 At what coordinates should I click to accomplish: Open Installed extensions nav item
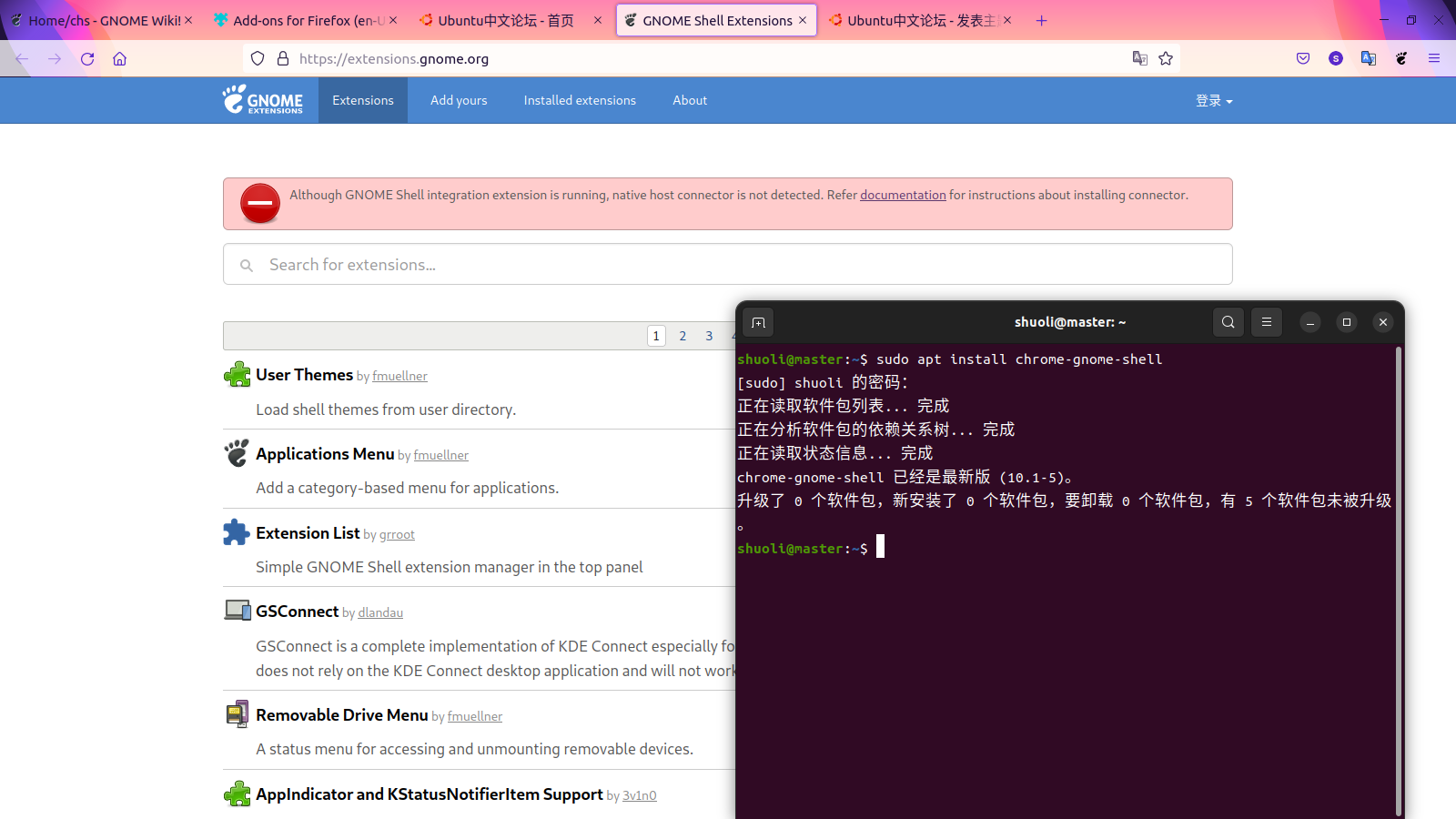click(x=580, y=100)
